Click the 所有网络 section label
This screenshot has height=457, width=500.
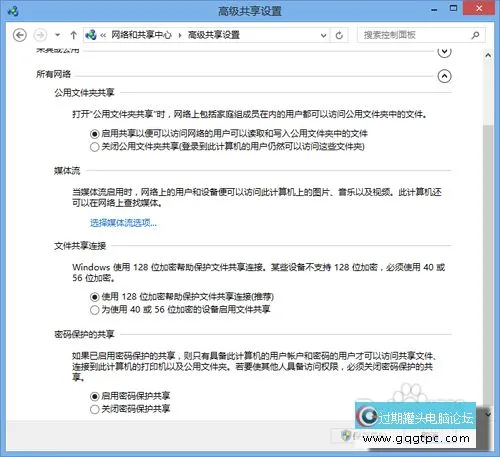click(x=53, y=74)
